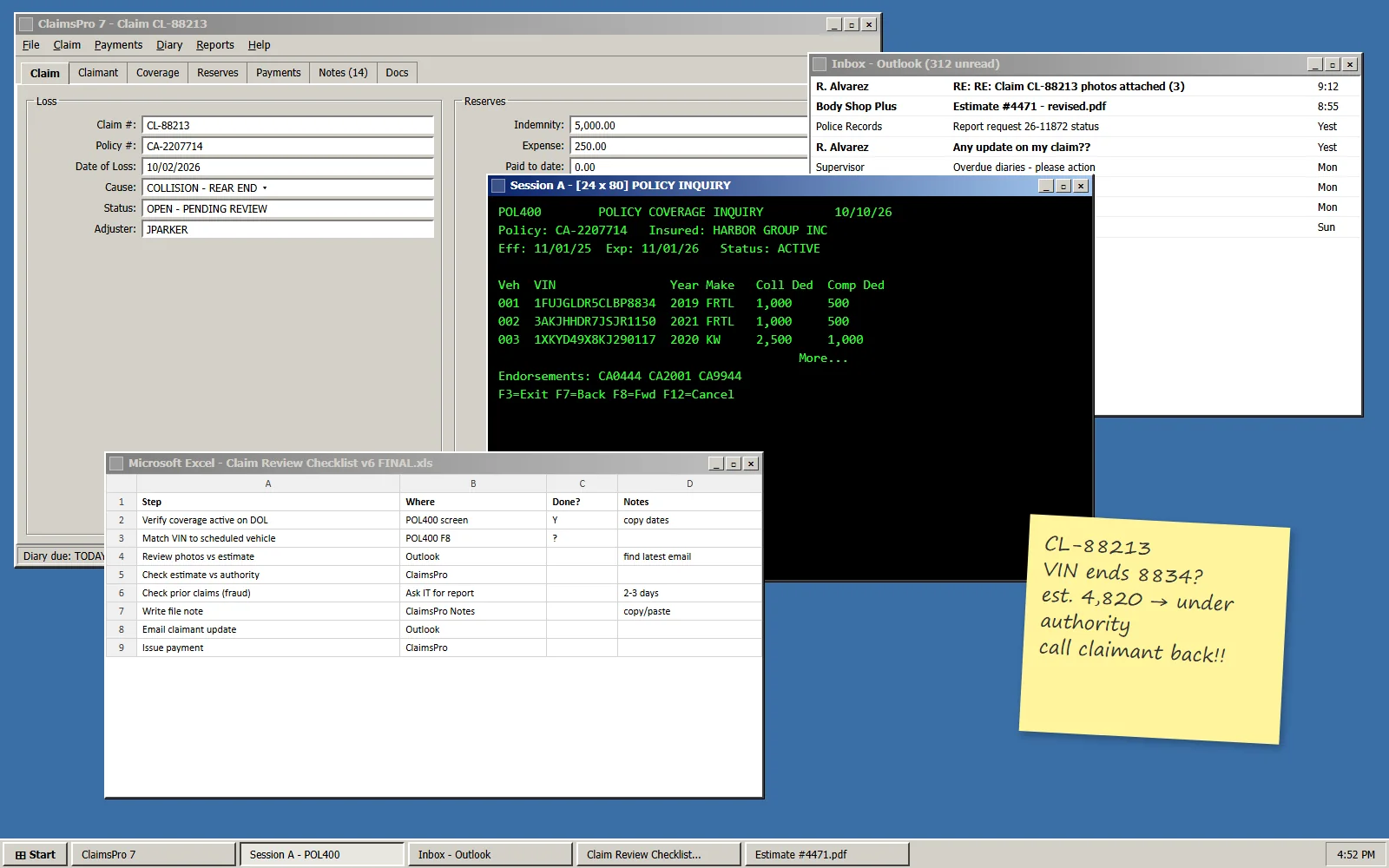The height and width of the screenshot is (868, 1389).
Task: Click the Date of Loss field
Action: [x=287, y=168]
